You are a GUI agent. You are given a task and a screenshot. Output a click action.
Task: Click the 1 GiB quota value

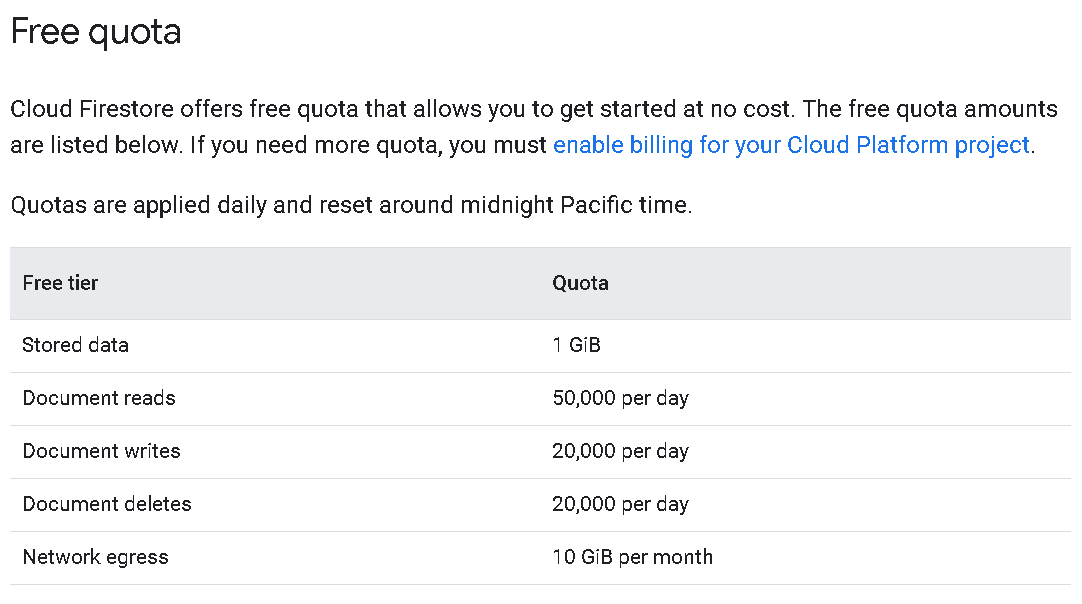[576, 345]
